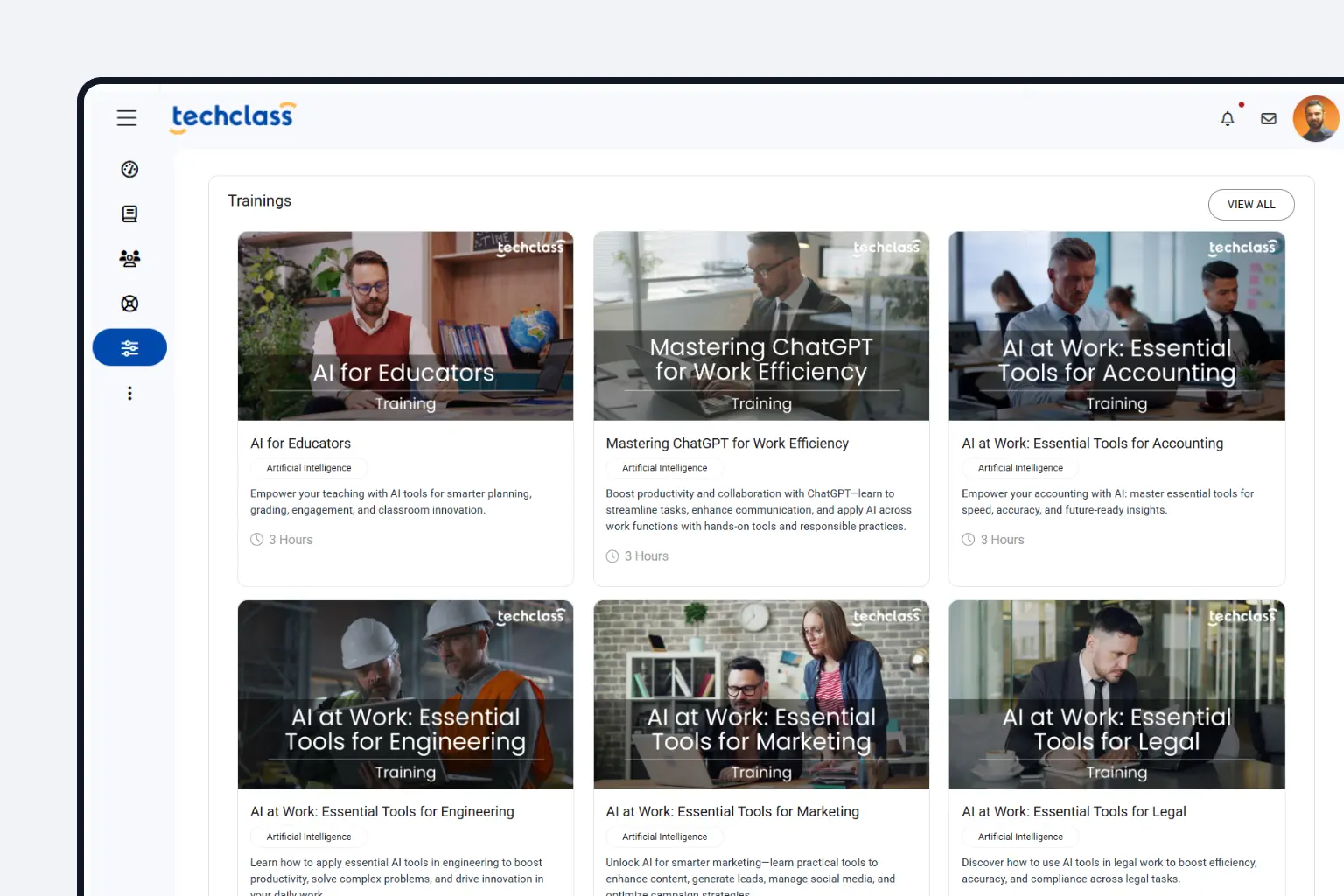Viewport: 1344px width, 896px height.
Task: Click the Trainings section heading
Action: (x=260, y=200)
